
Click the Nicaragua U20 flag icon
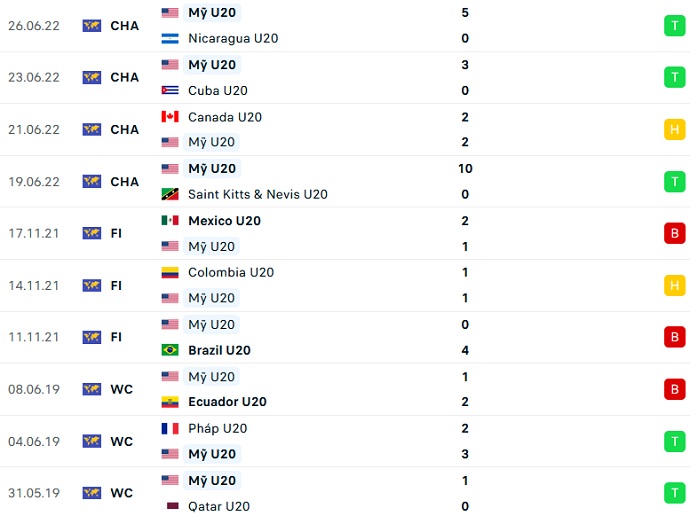(x=170, y=39)
